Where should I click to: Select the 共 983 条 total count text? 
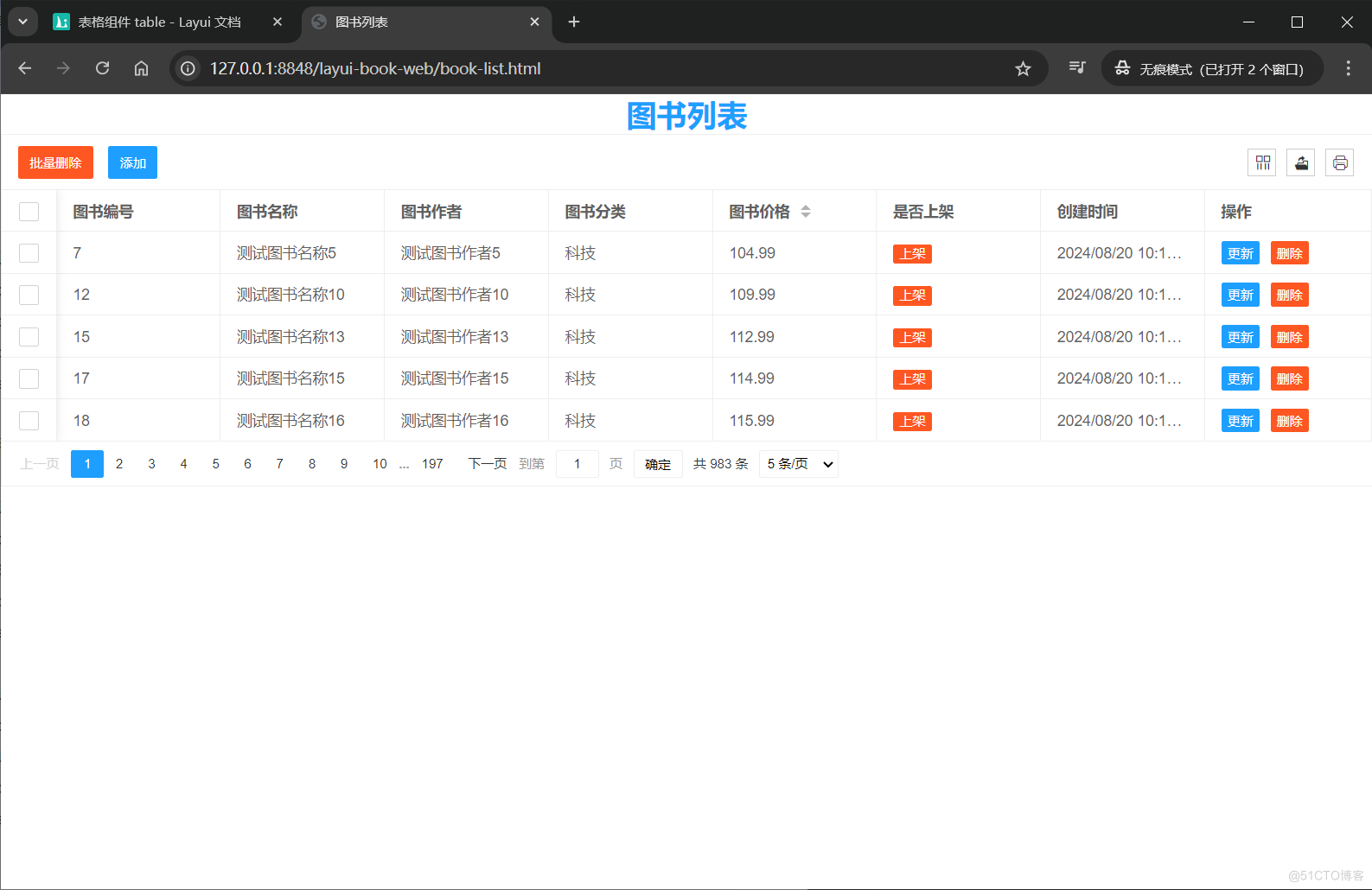[x=721, y=464]
